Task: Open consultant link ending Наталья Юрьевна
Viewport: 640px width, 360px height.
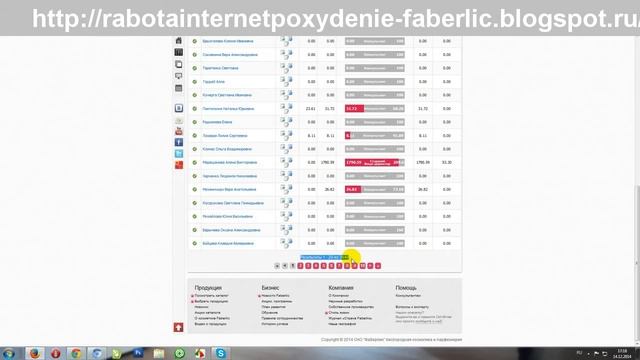Action: point(228,109)
